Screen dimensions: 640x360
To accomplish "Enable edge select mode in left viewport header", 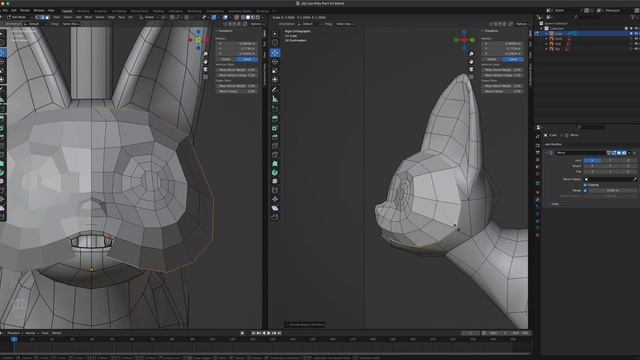I will tap(42, 18).
